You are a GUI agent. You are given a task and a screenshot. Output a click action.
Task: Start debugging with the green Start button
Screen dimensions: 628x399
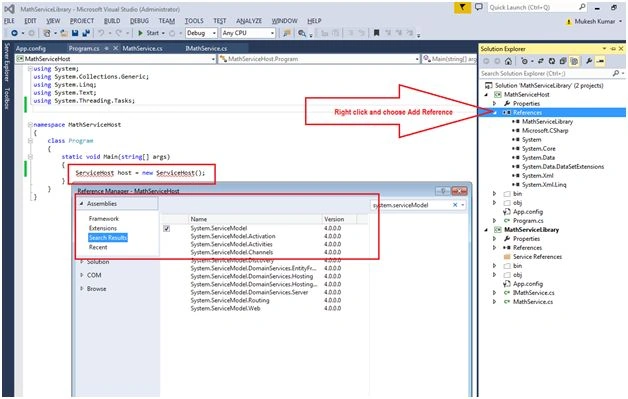(x=149, y=33)
